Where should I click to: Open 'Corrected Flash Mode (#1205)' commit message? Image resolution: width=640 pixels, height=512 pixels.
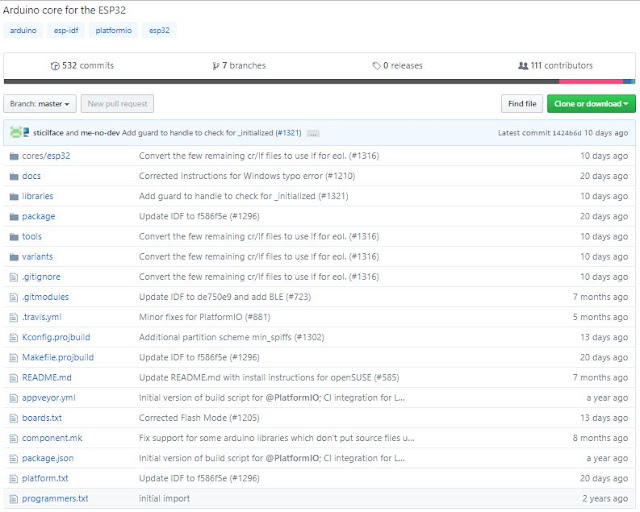tap(199, 418)
